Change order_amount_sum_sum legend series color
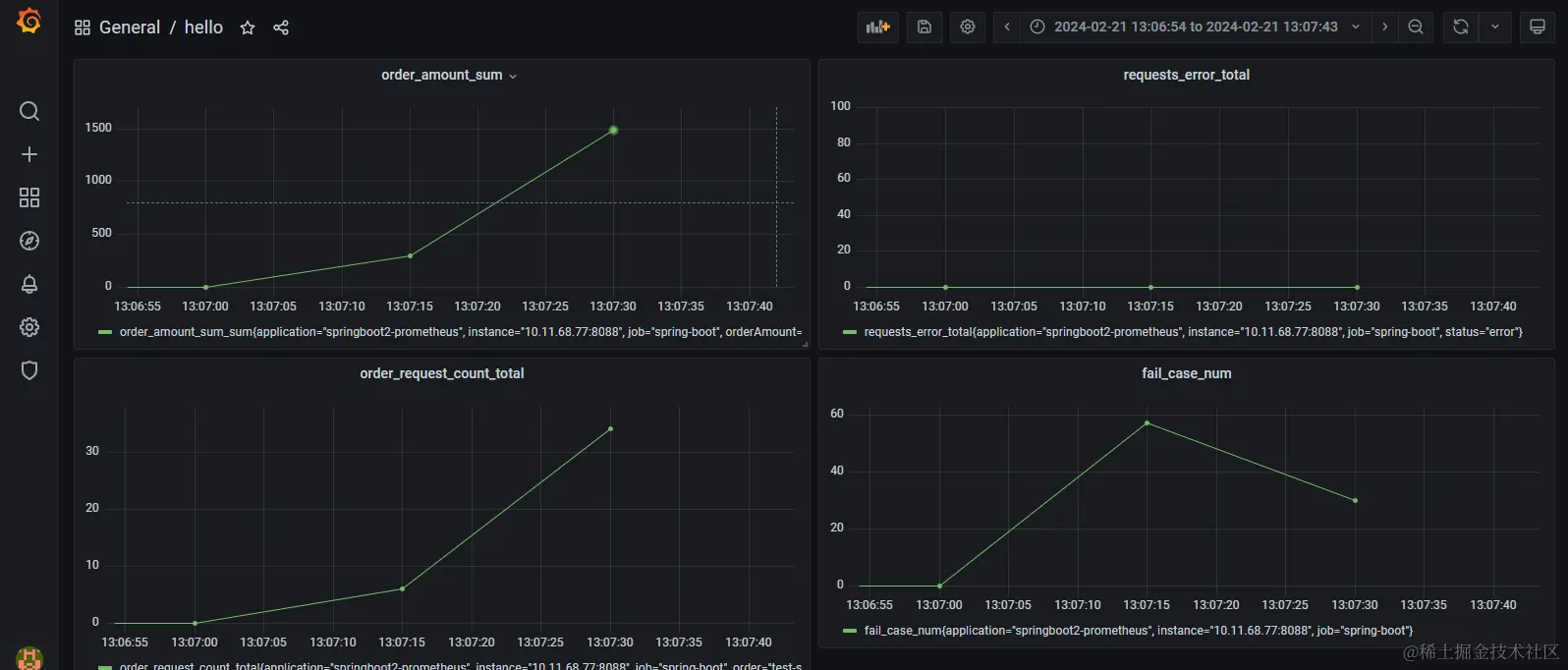The width and height of the screenshot is (1568, 670). [105, 333]
